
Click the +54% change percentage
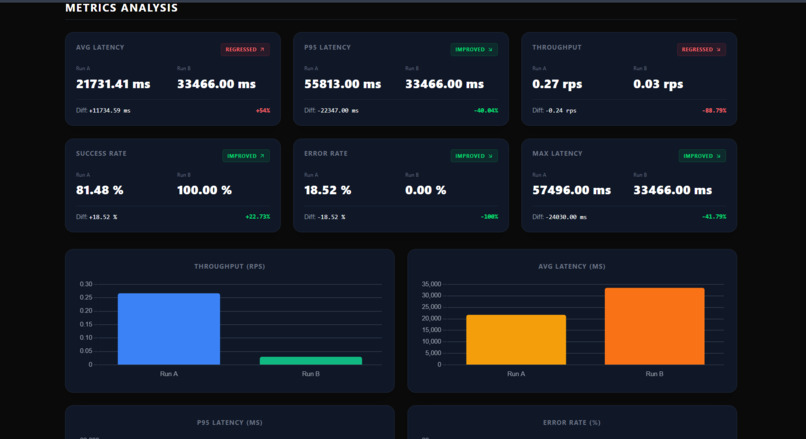click(x=263, y=111)
